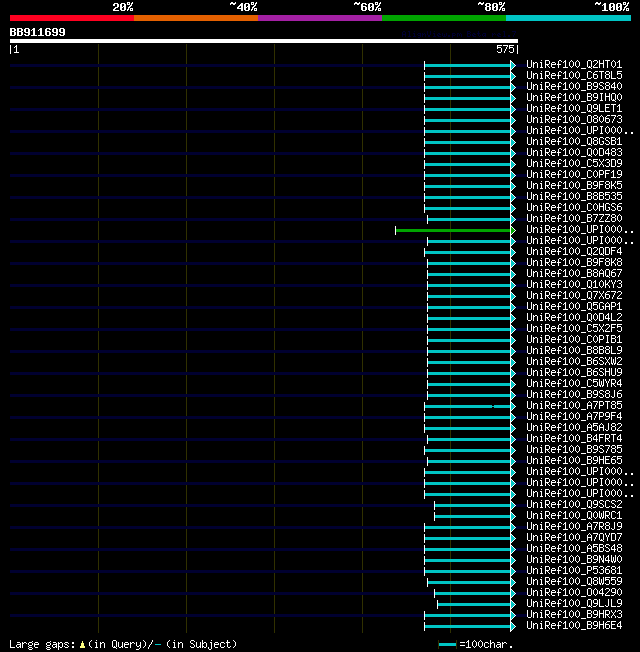Select UniRef100_Q0D4L2 label
This screenshot has width=640, height=652.
pos(574,317)
